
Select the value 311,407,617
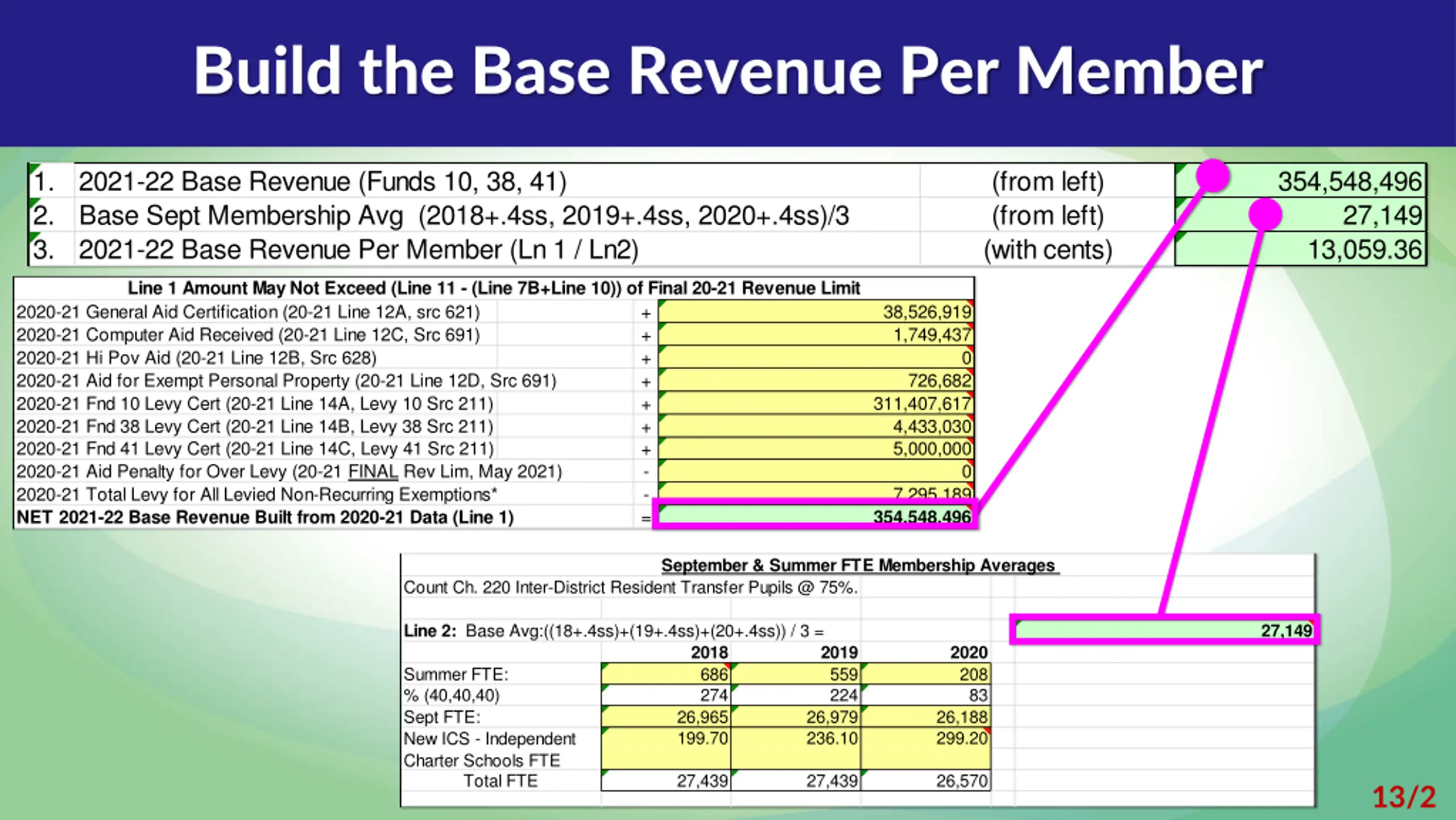point(923,403)
